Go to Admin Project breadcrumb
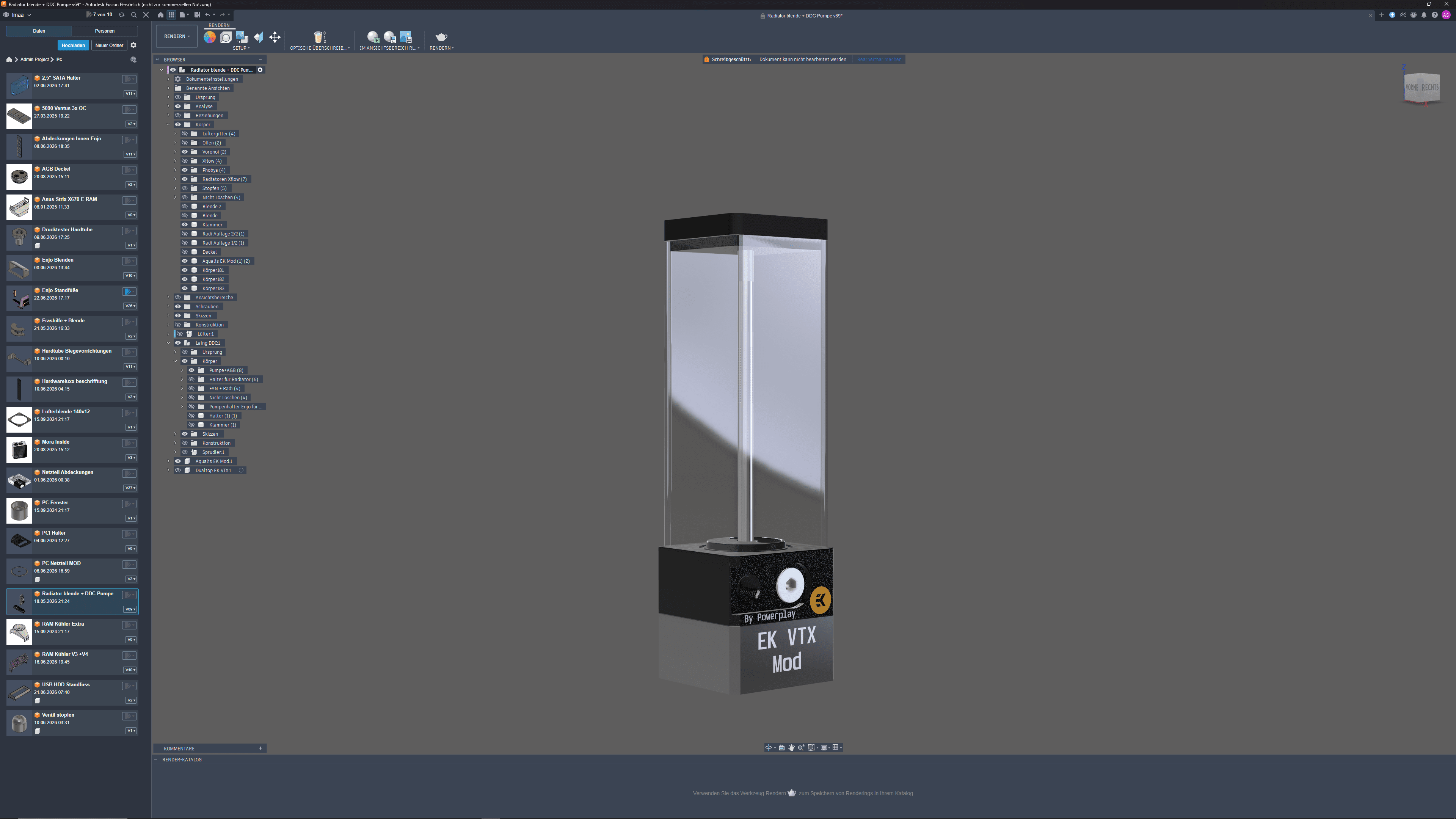The image size is (1456, 819). tap(35, 60)
